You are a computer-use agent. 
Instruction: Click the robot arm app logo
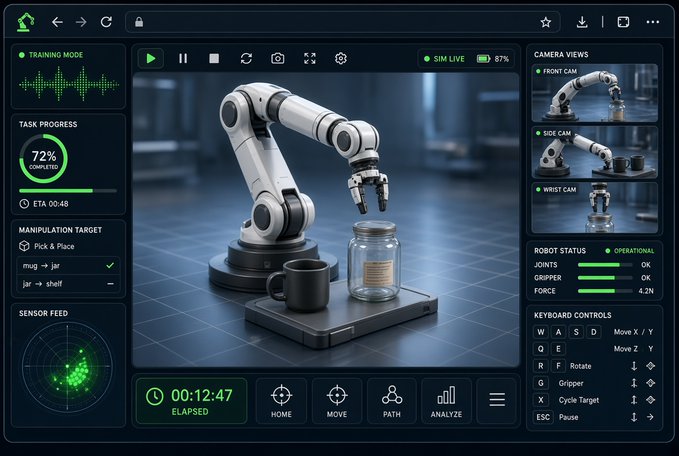pos(26,22)
